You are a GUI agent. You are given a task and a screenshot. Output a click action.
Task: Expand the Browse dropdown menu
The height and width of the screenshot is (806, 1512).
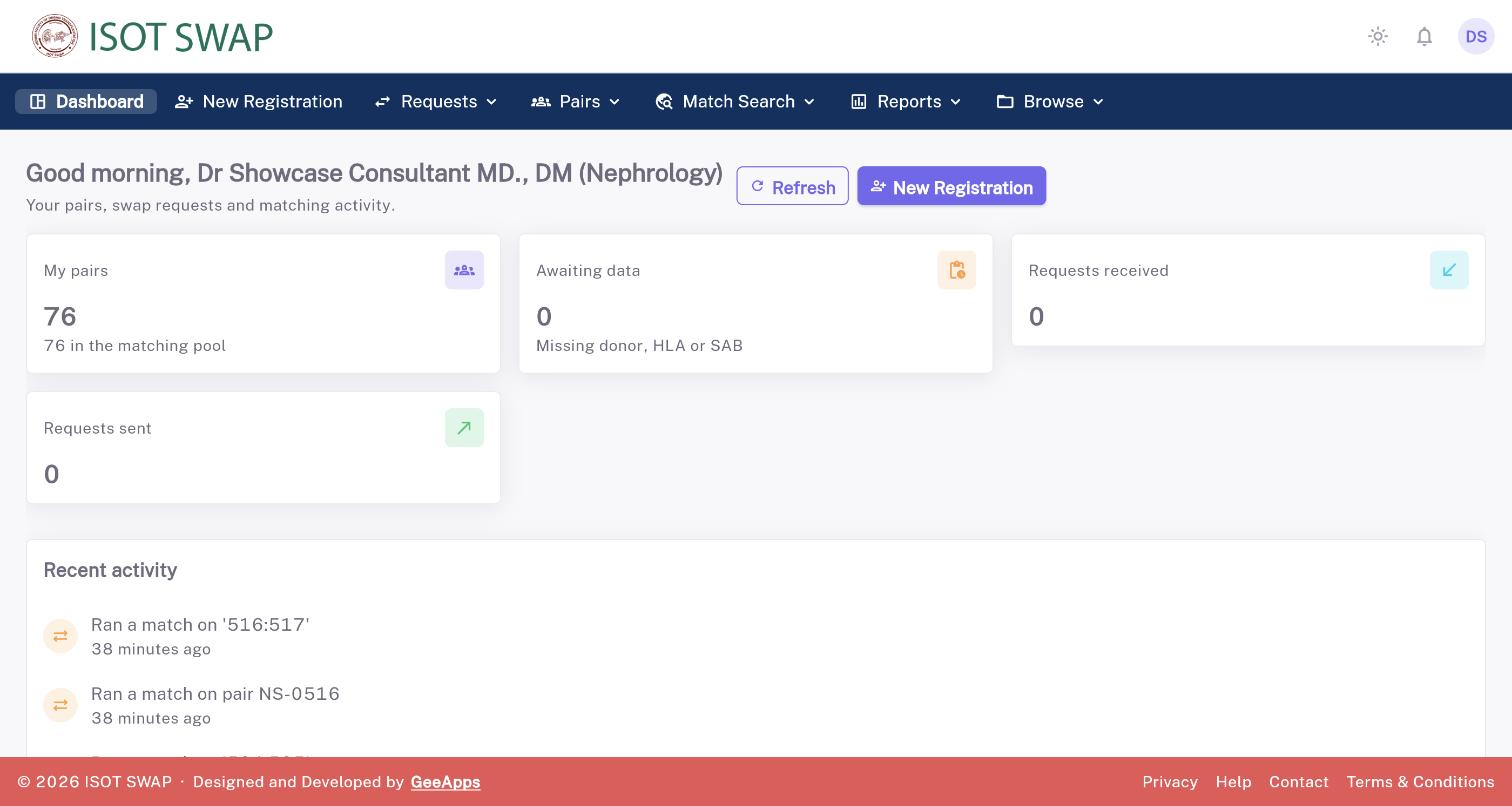click(1050, 102)
